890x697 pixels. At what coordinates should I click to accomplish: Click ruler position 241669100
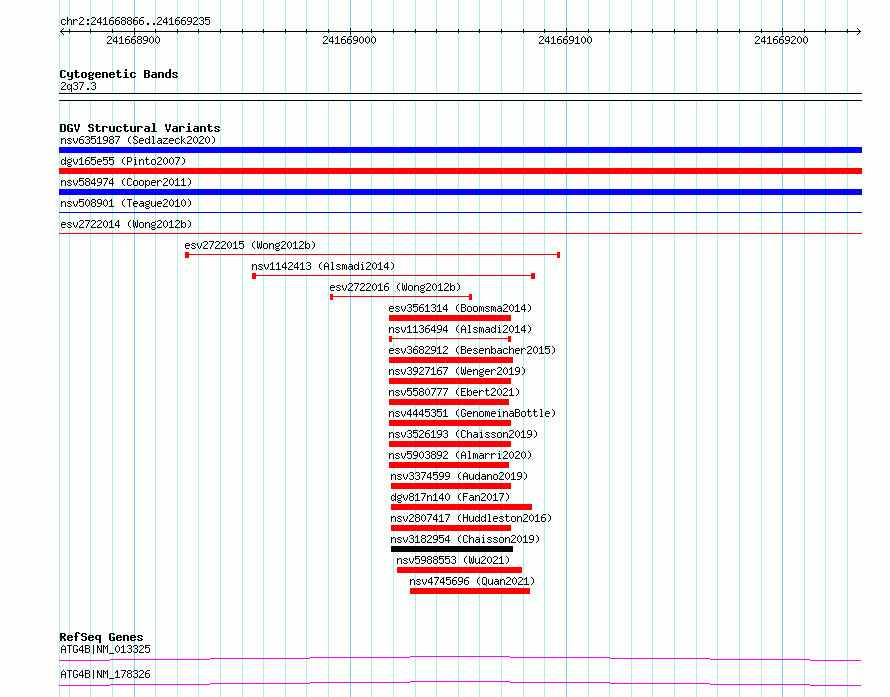(x=566, y=40)
